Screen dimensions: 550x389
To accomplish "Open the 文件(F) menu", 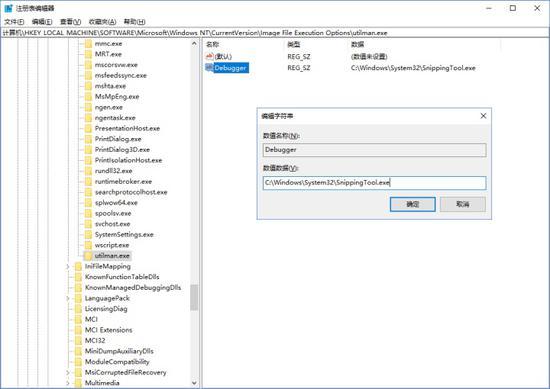I will point(14,22).
